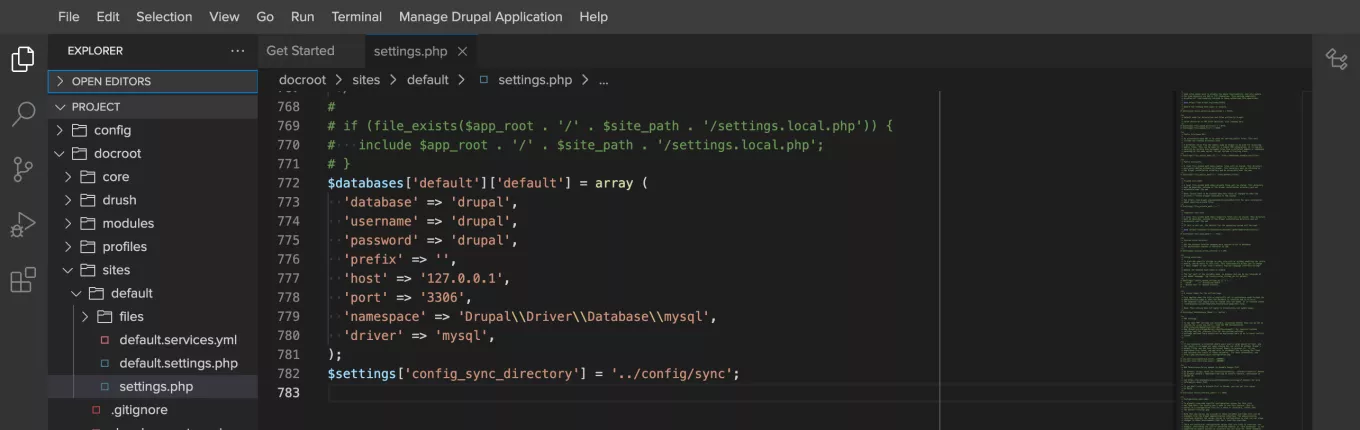Open default.settings.php file

[x=178, y=363]
